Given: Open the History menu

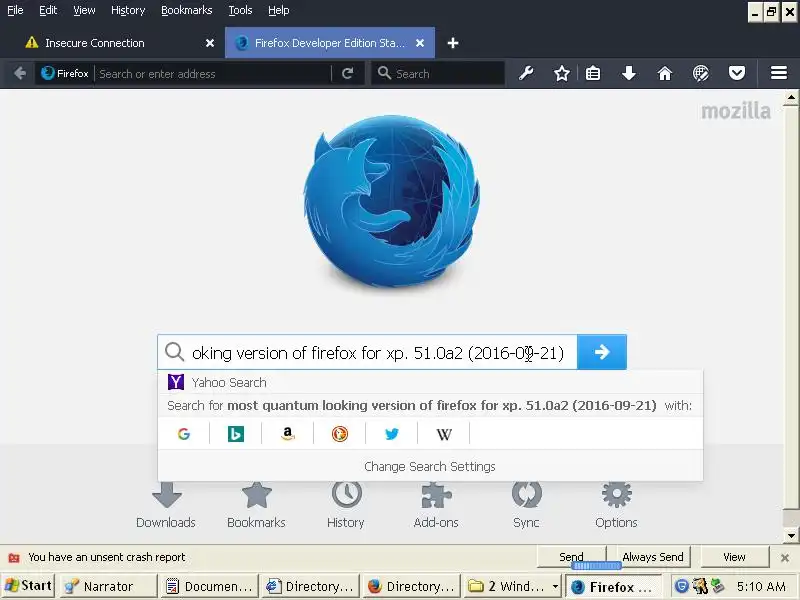Looking at the screenshot, I should click(x=128, y=10).
